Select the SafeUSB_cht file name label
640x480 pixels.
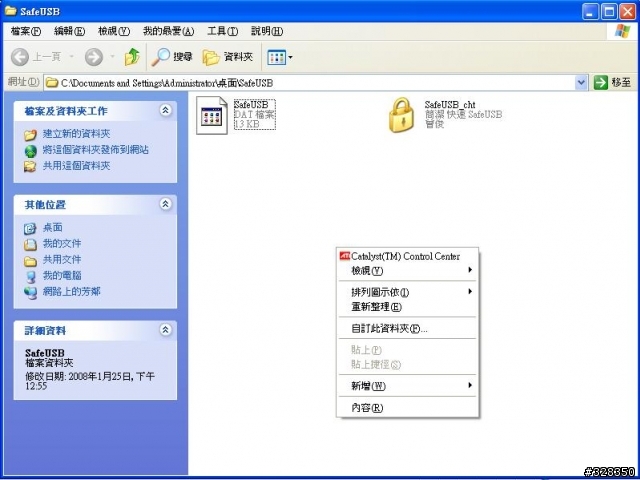tap(450, 104)
